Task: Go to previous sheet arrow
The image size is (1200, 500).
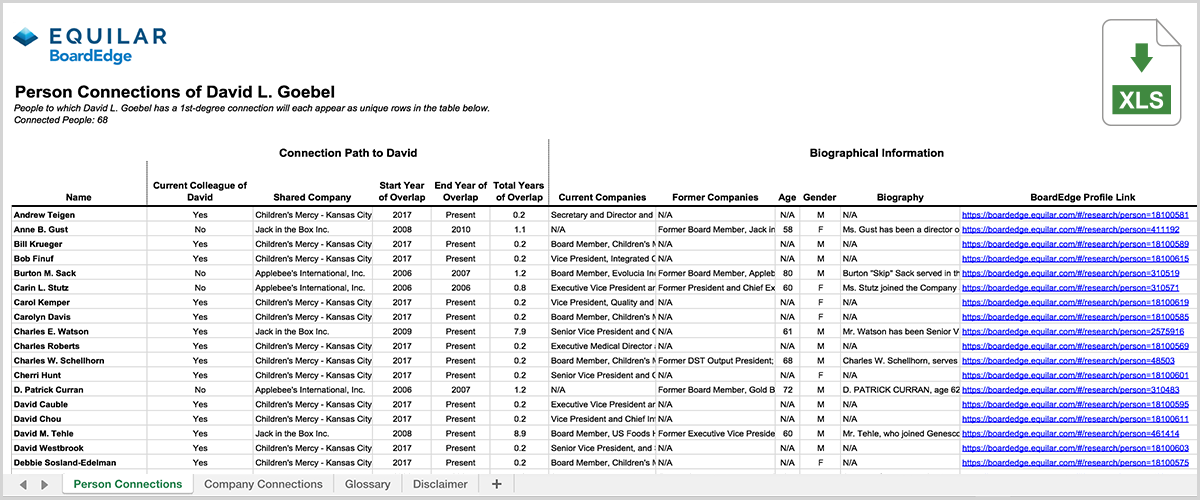Action: coord(23,484)
